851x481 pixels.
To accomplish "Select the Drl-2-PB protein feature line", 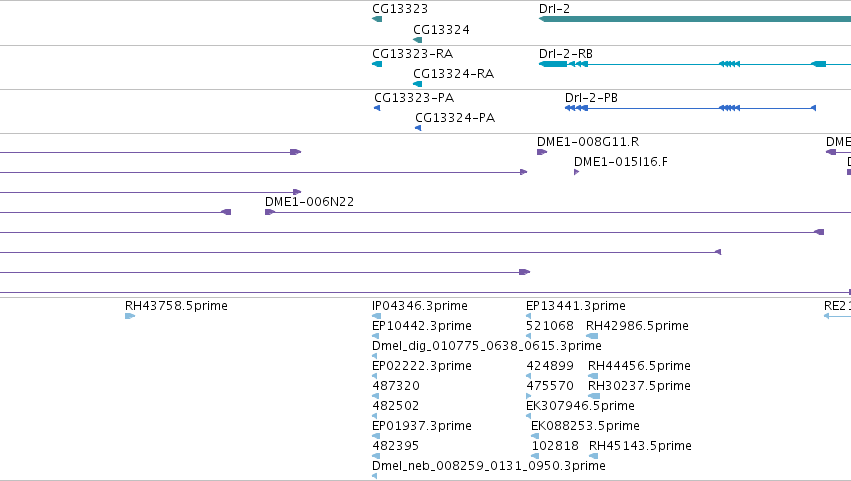I will tap(690, 108).
